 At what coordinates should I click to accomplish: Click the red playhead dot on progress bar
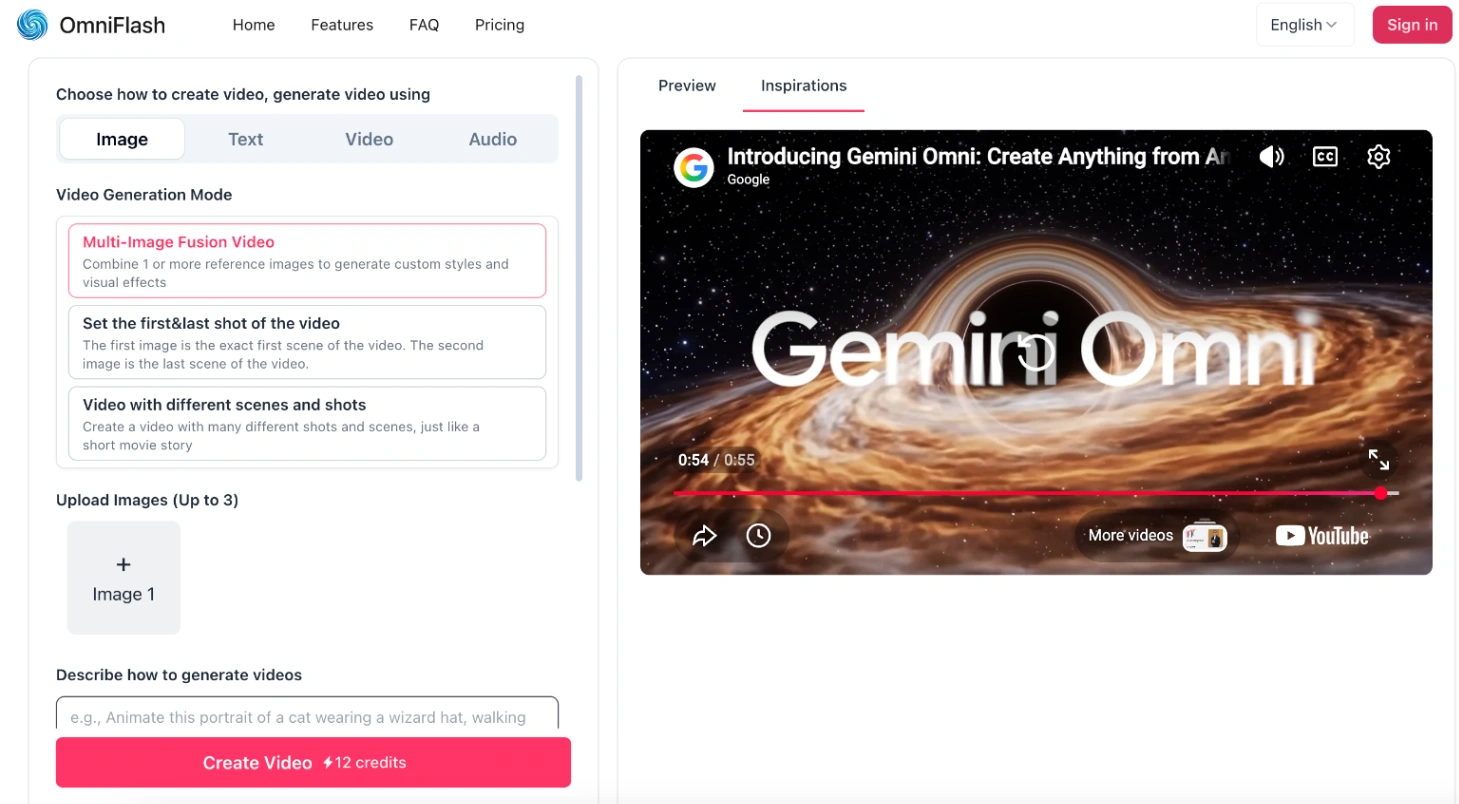pos(1381,493)
